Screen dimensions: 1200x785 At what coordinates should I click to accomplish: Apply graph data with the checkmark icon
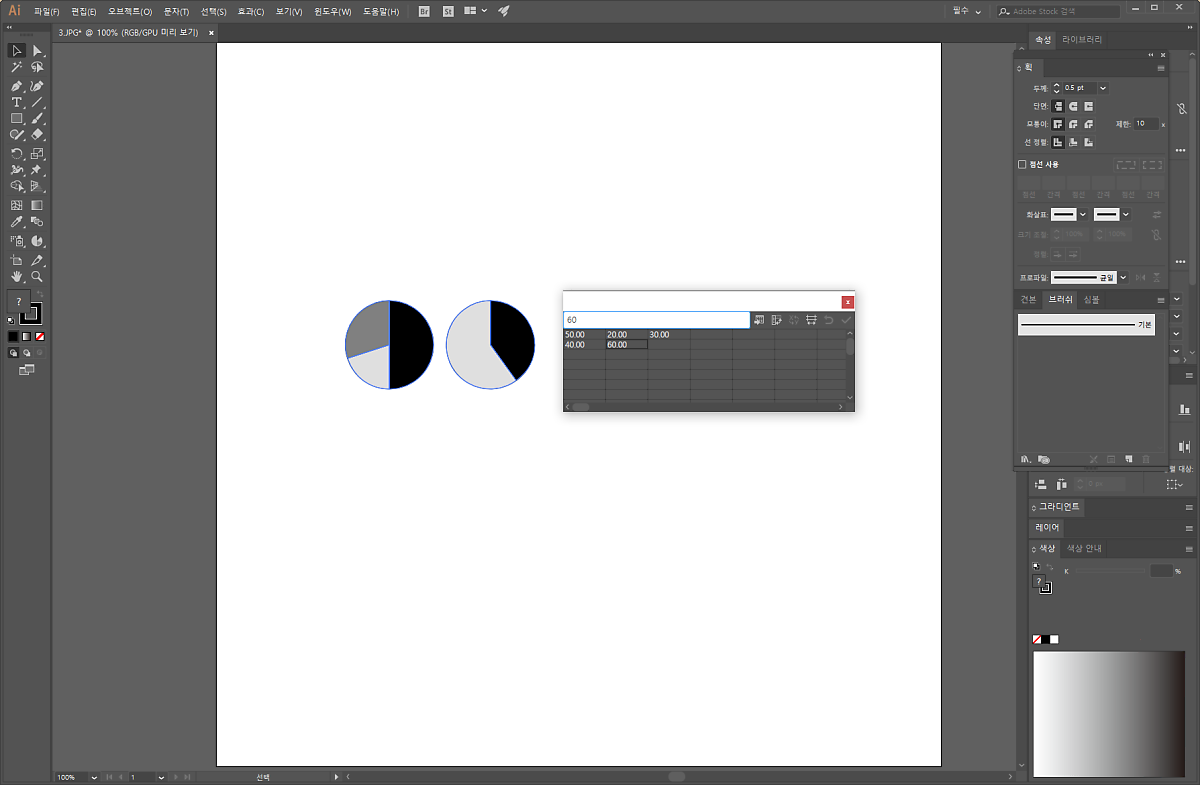pos(846,320)
